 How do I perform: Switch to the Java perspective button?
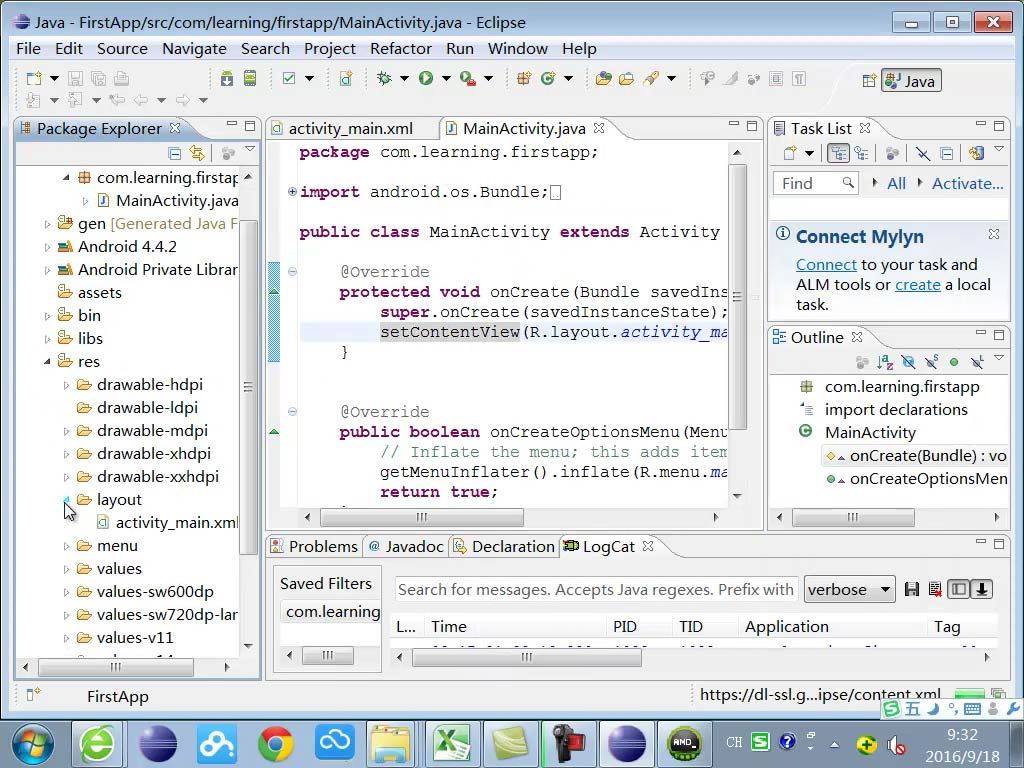point(912,81)
